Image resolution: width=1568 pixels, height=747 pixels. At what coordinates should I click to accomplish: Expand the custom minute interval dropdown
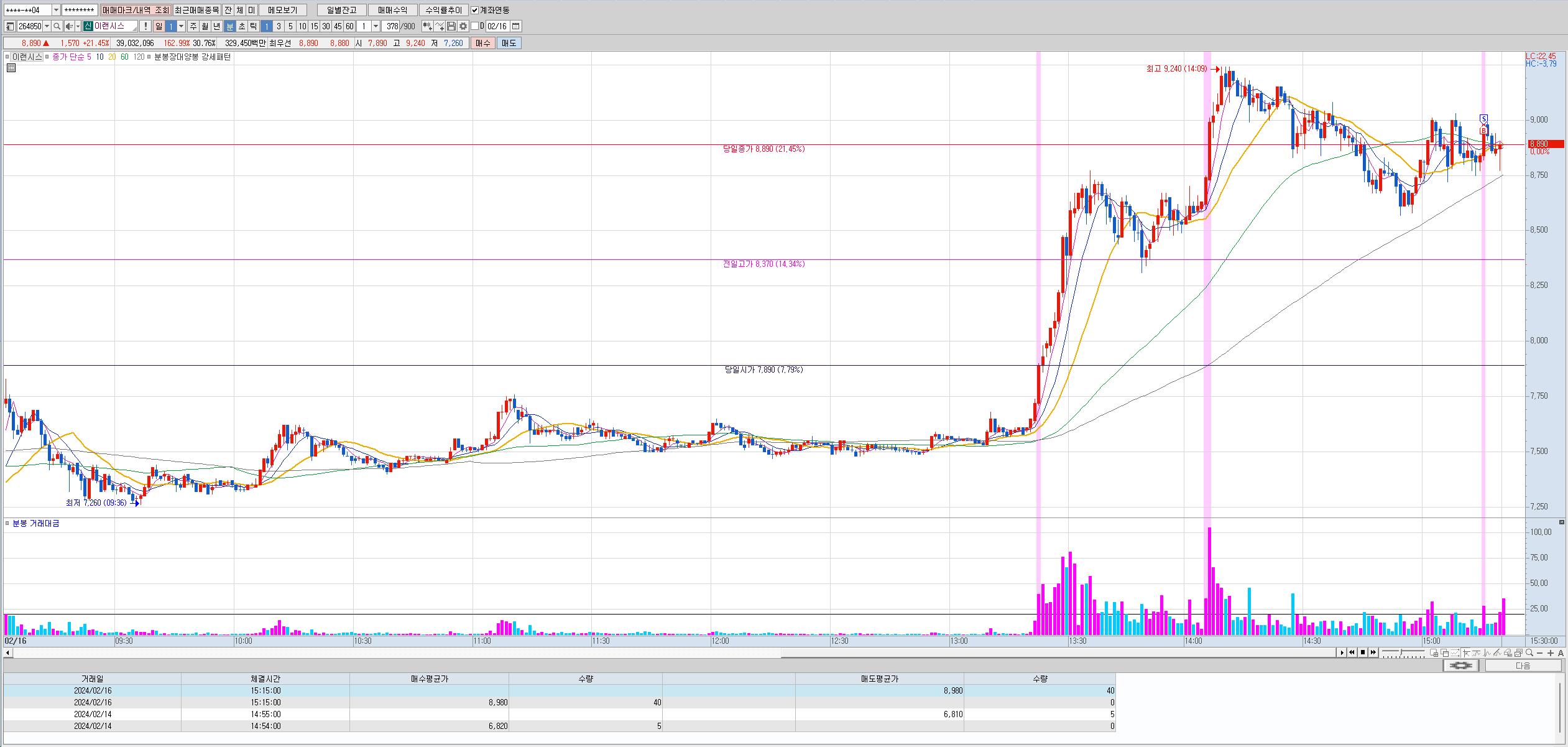point(376,26)
